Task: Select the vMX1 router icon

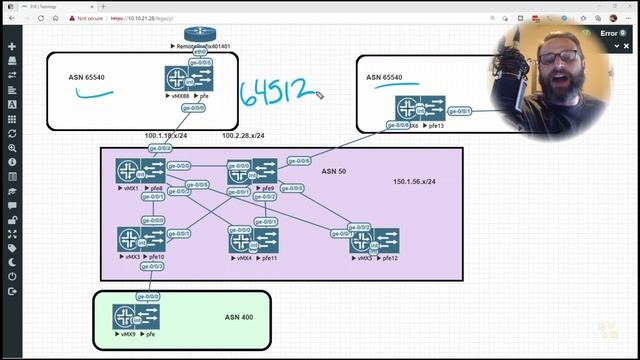Action: click(128, 171)
